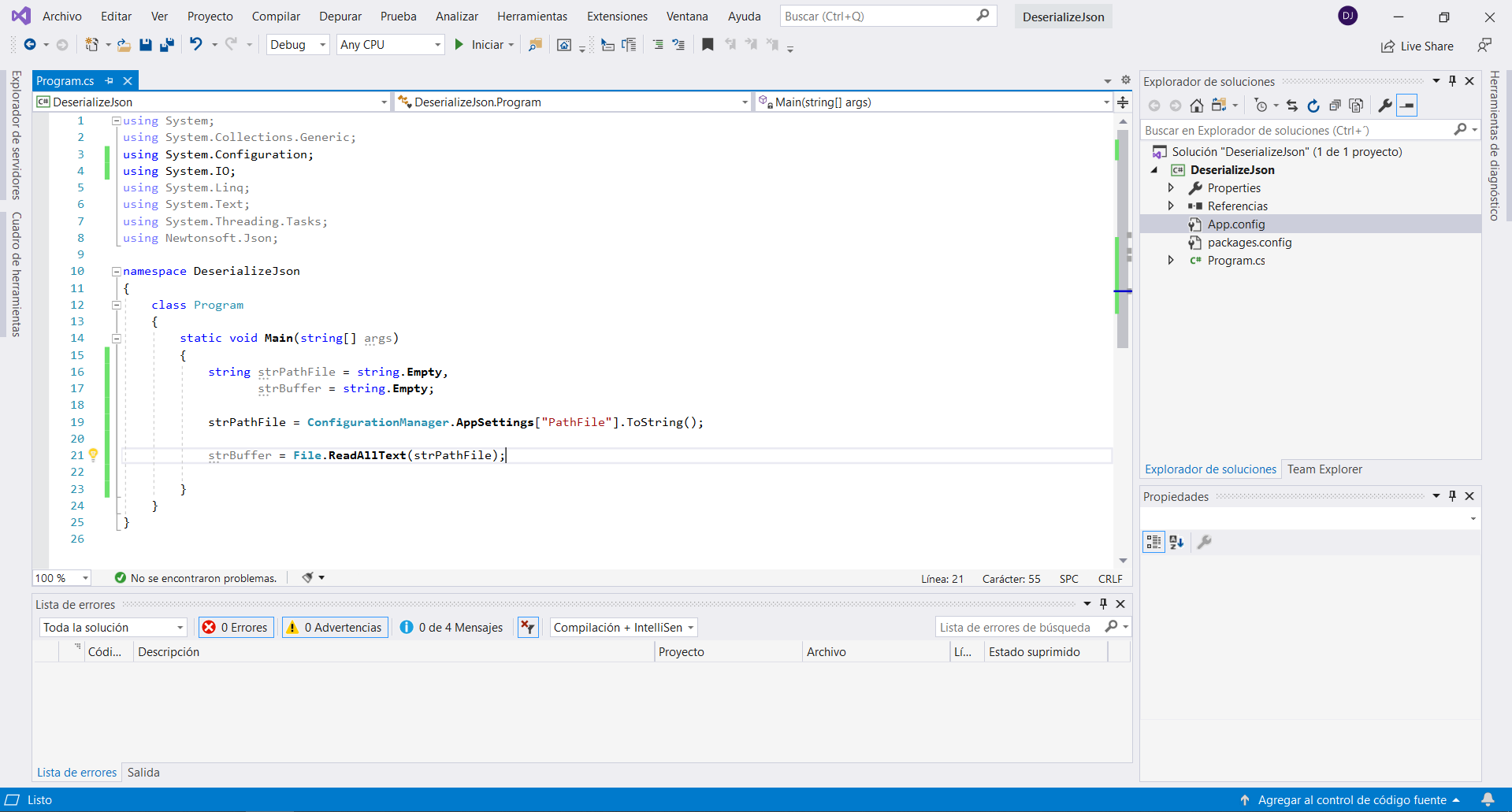Click the lightbulb quick action on line 21
Image resolution: width=1512 pixels, height=812 pixels.
(x=93, y=454)
